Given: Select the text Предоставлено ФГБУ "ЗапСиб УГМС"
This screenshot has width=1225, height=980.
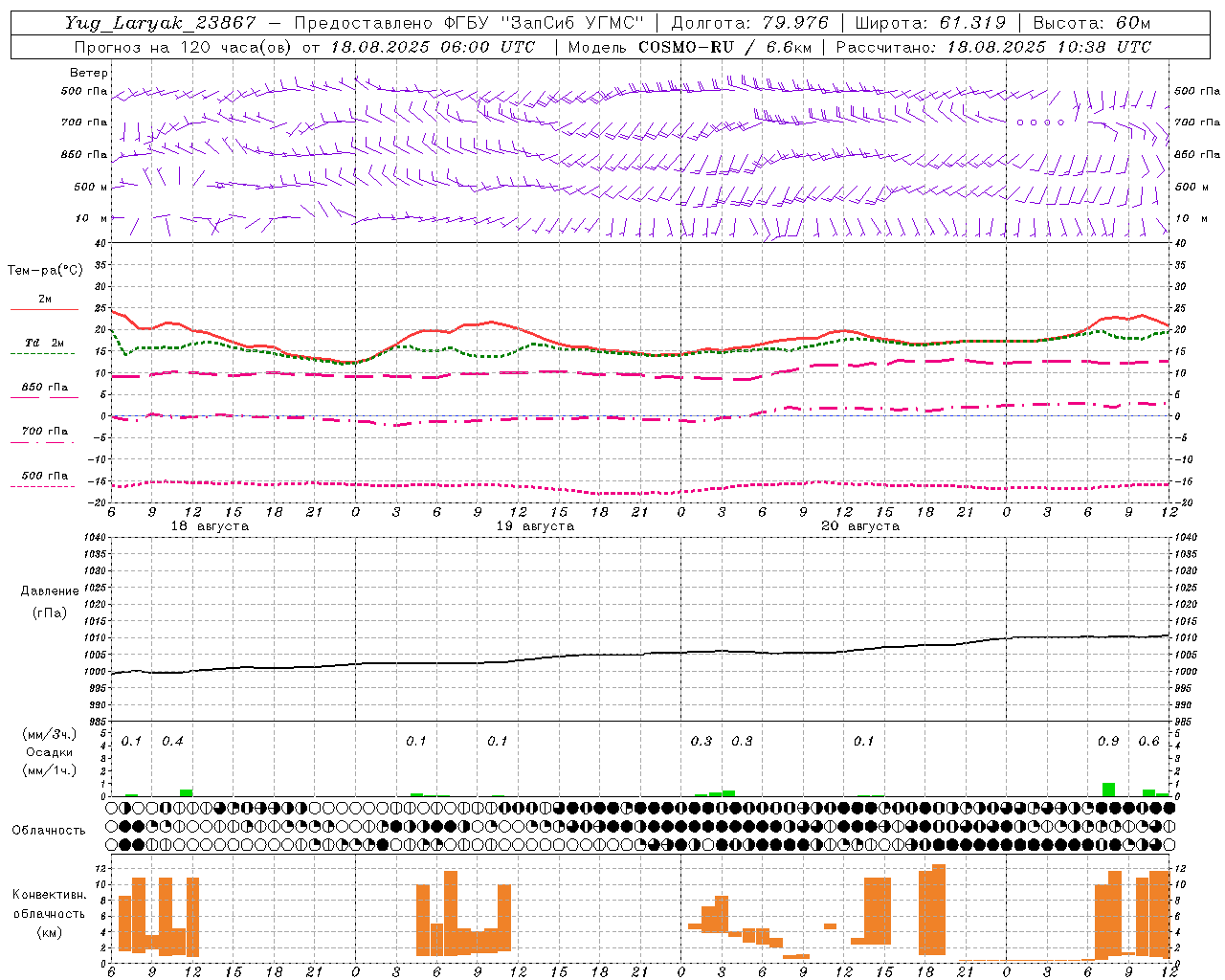Looking at the screenshot, I should click(469, 23).
